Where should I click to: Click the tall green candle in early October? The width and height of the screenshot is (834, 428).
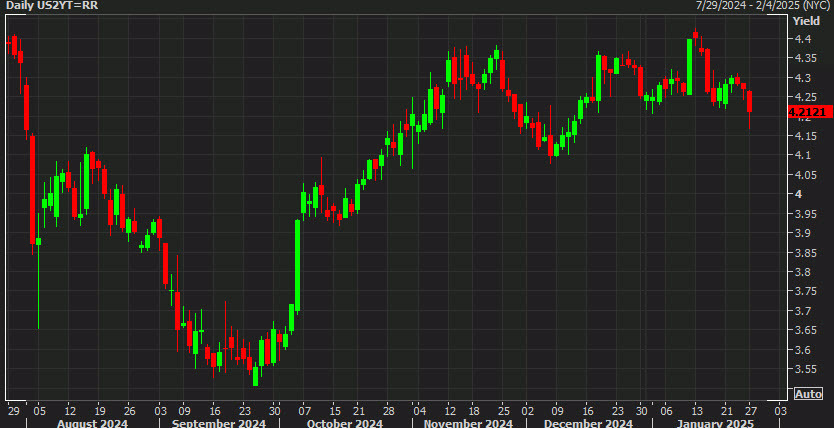pos(297,265)
